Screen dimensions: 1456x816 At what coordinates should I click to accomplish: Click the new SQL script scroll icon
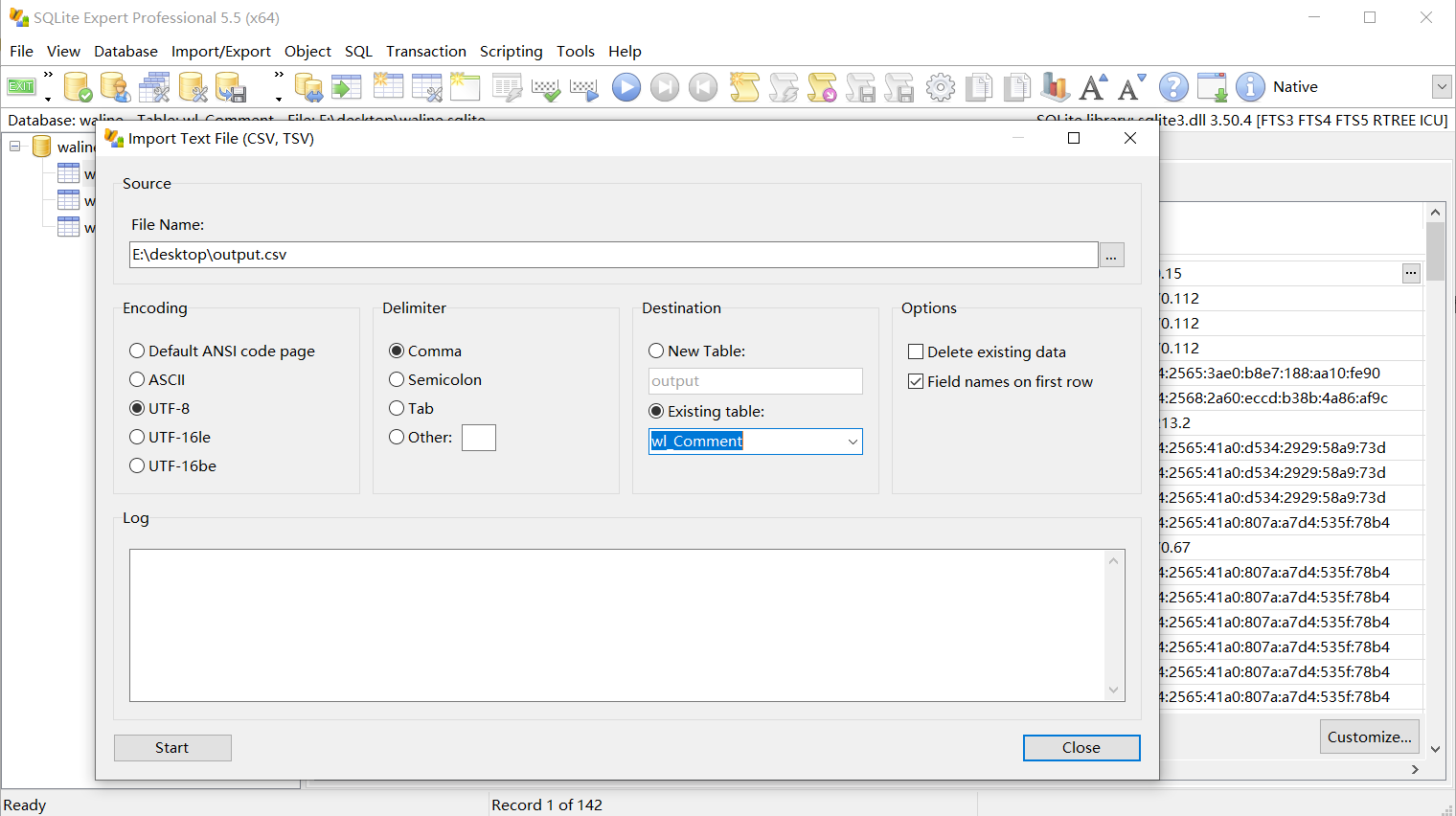coord(744,87)
